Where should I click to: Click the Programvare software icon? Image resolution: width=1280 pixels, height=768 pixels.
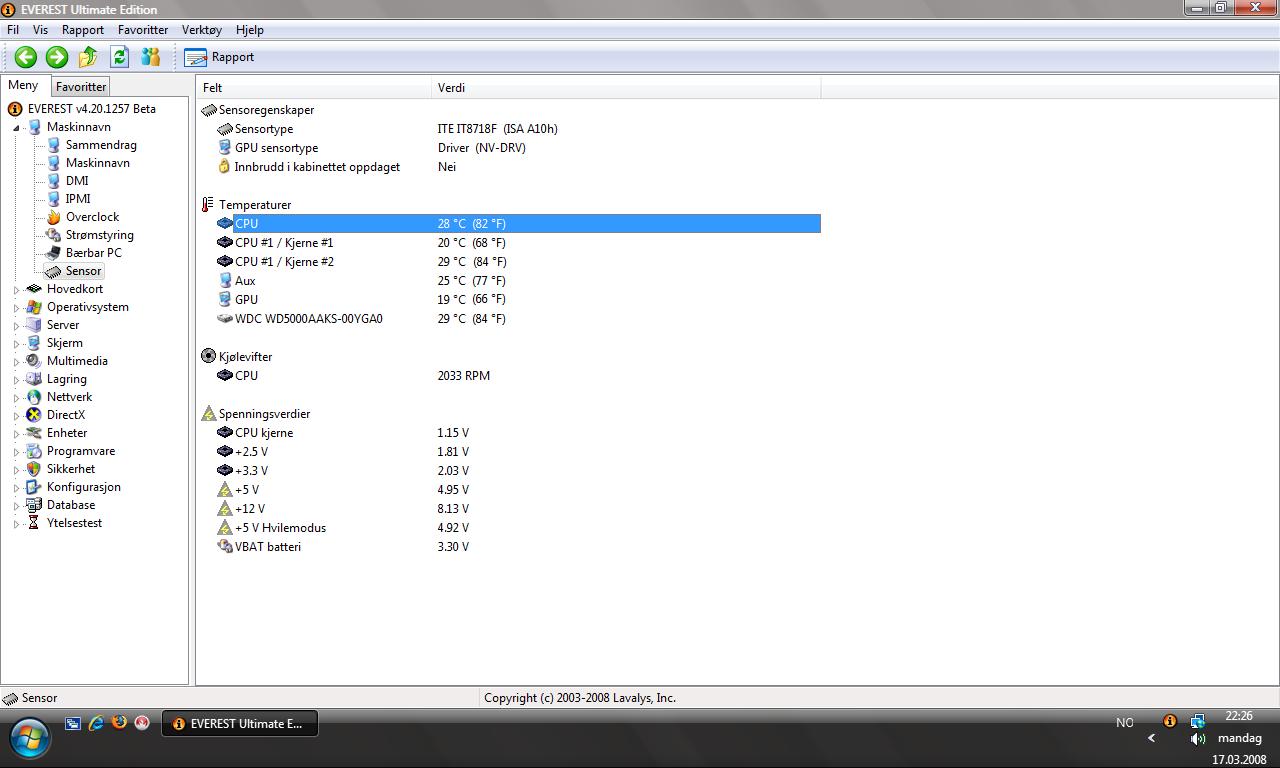pos(34,451)
